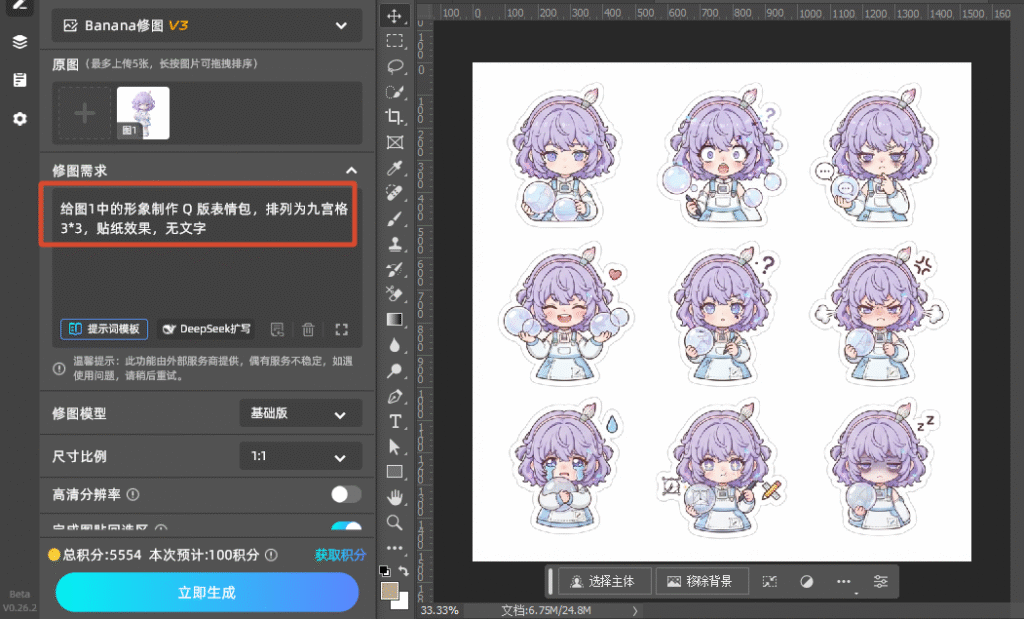Select the 图1 uploaded image thumbnail
Viewport: 1024px width, 619px height.
pos(143,113)
